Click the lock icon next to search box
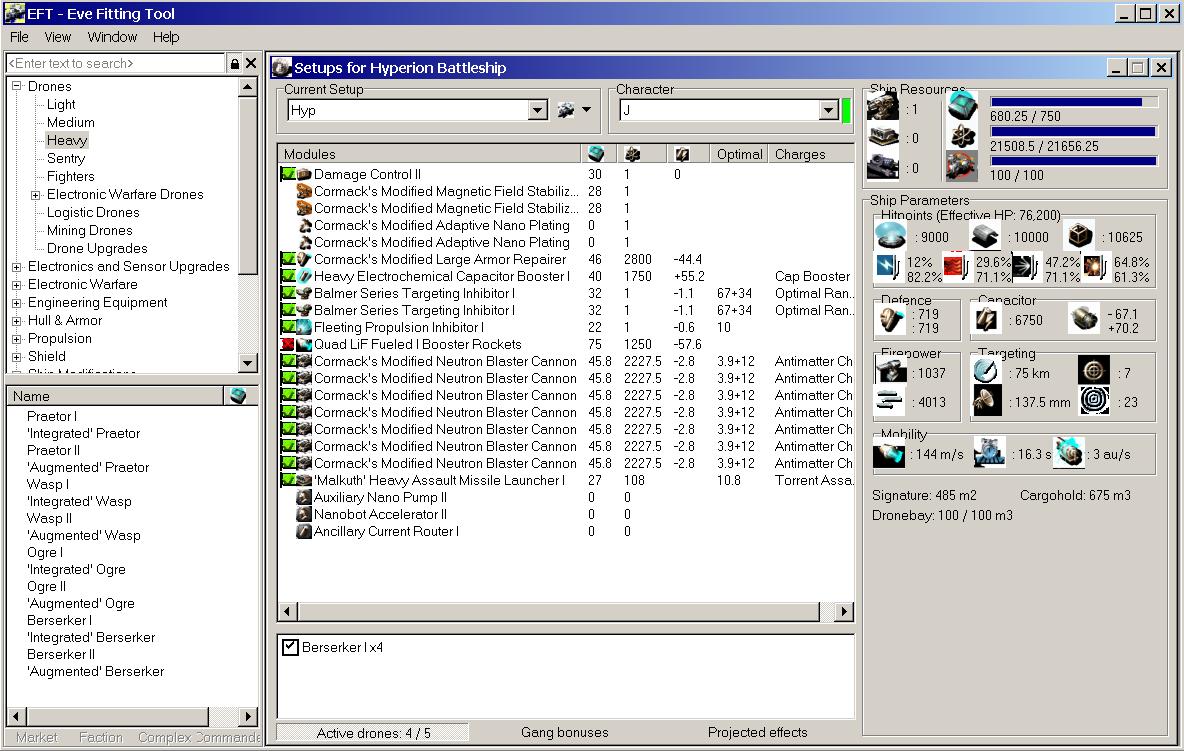This screenshot has height=751, width=1184. tap(235, 63)
